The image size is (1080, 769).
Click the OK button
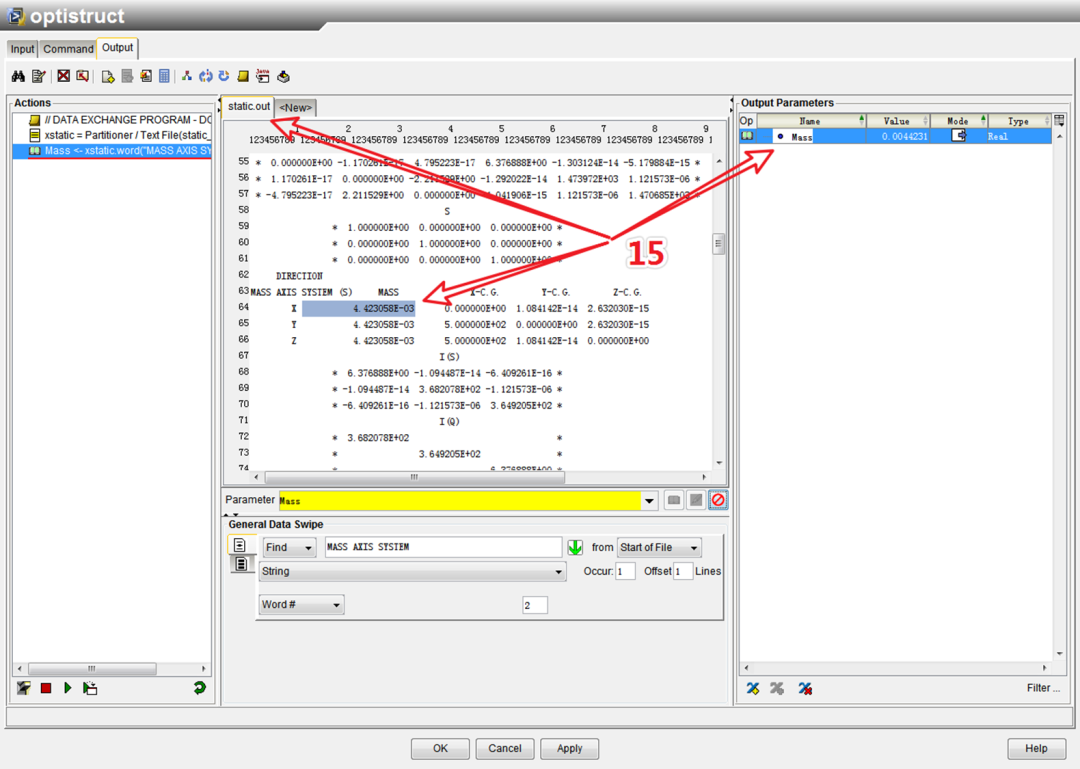(x=440, y=748)
